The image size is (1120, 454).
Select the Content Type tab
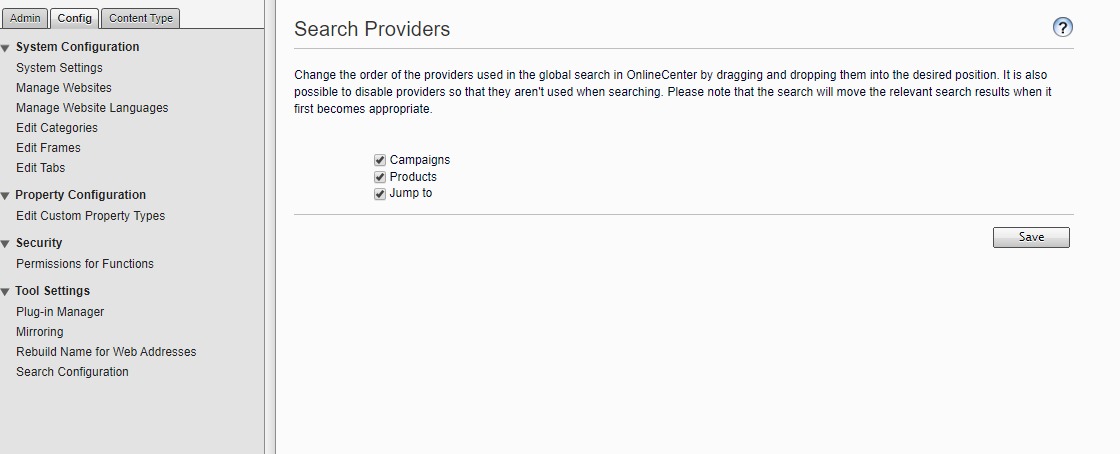click(x=140, y=18)
